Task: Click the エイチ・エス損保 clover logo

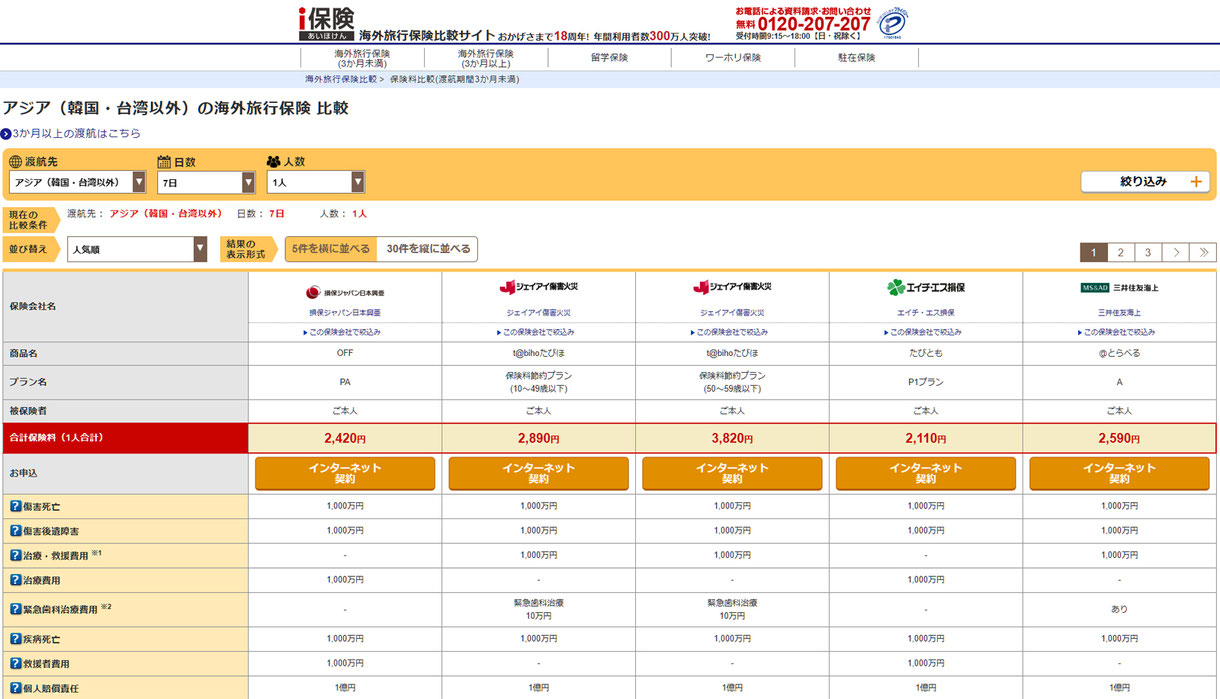Action: click(926, 288)
